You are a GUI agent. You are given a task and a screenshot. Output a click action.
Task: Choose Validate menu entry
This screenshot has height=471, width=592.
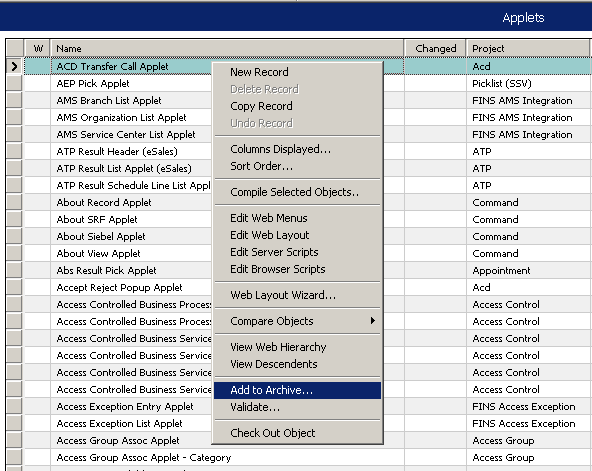click(298, 407)
